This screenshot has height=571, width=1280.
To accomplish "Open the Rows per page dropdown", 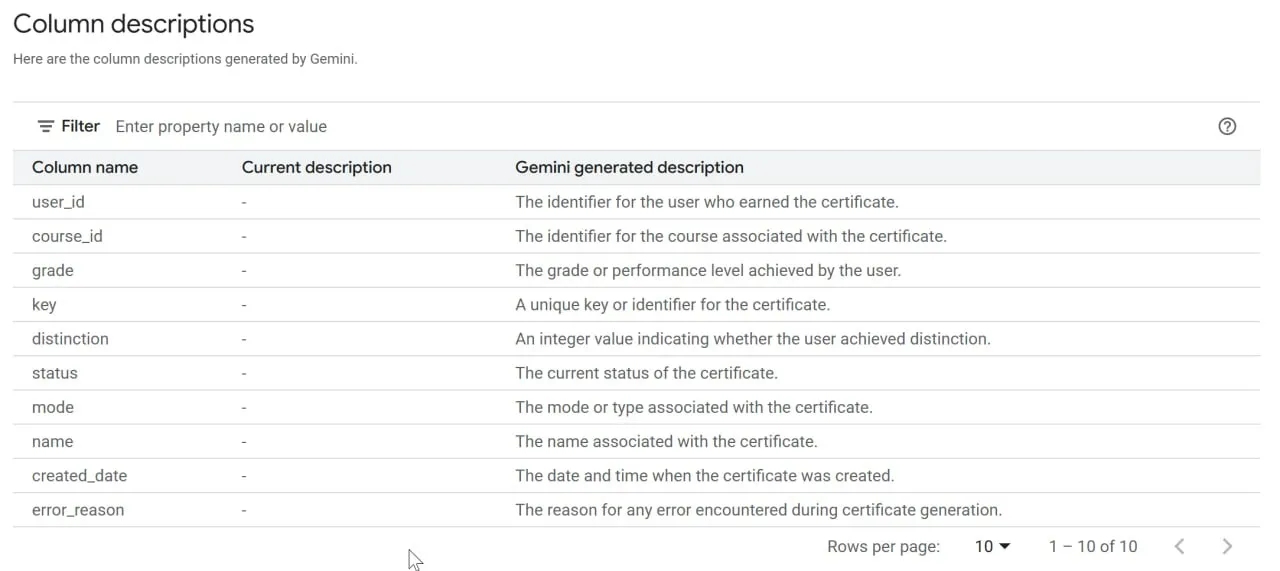I will 993,546.
